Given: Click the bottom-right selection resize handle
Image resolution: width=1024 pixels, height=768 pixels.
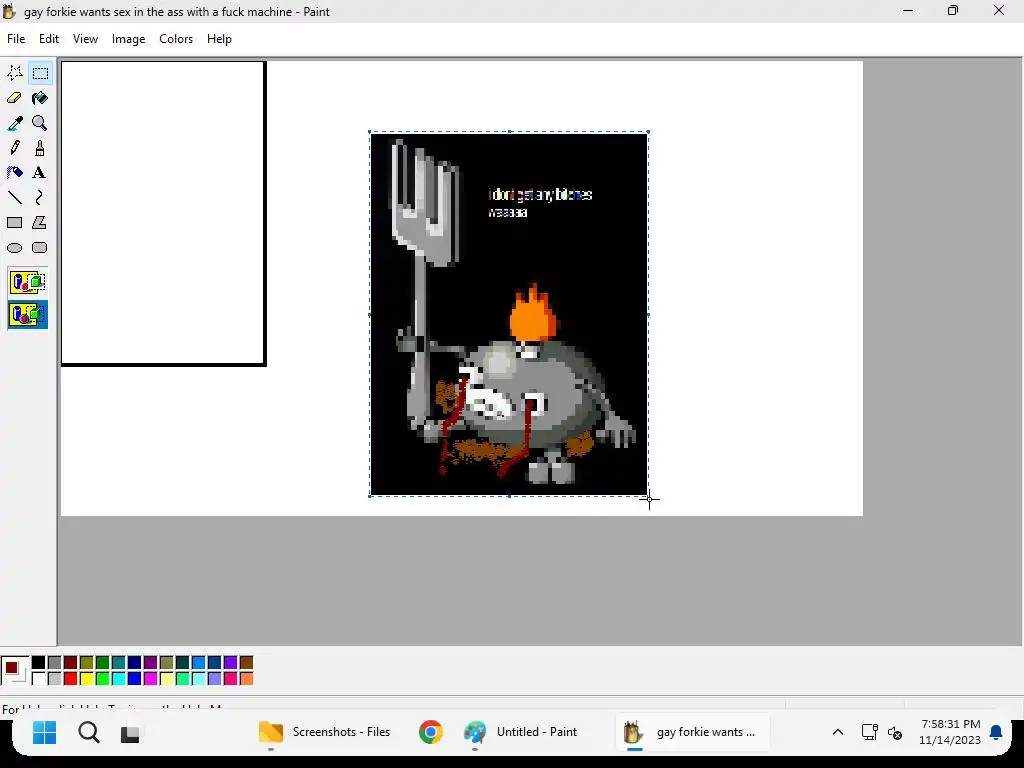Looking at the screenshot, I should (x=648, y=496).
